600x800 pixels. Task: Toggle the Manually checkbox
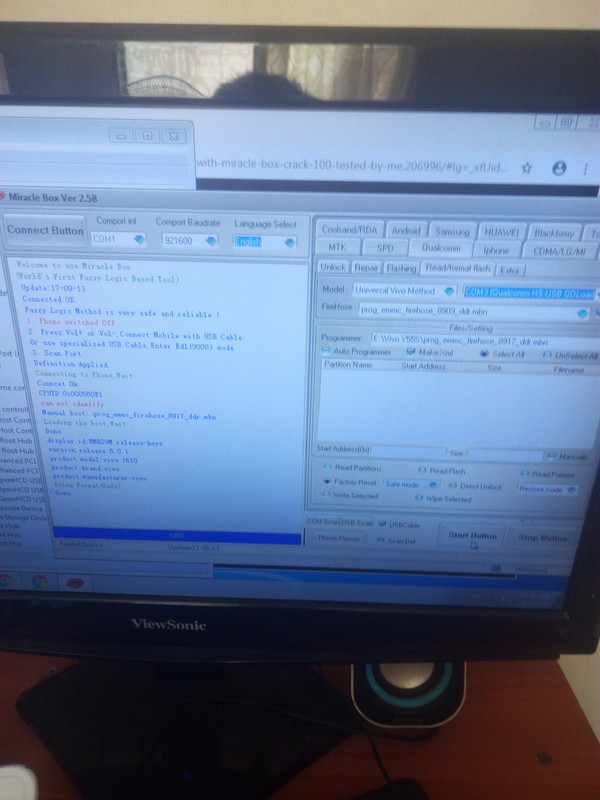[x=552, y=456]
